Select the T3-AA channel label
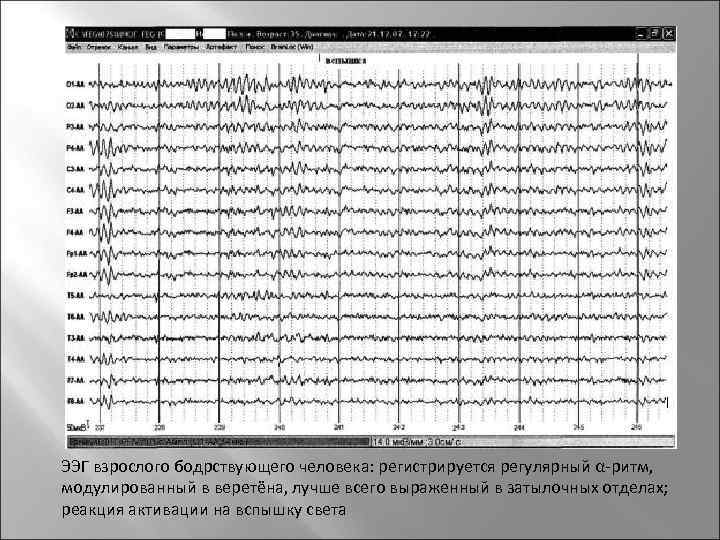720x540 pixels. [75, 338]
